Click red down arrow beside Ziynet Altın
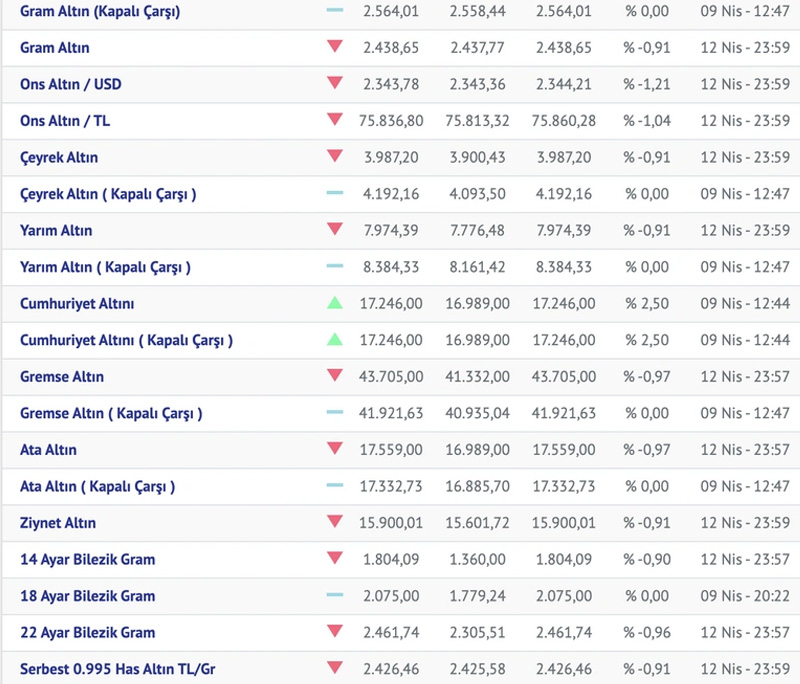800x684 pixels. pyautogui.click(x=334, y=522)
